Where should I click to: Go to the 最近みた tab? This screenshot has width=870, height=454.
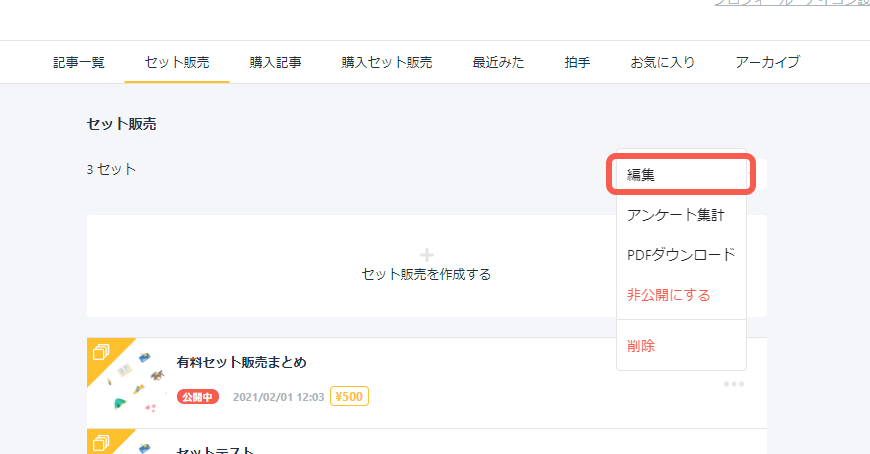pyautogui.click(x=498, y=62)
